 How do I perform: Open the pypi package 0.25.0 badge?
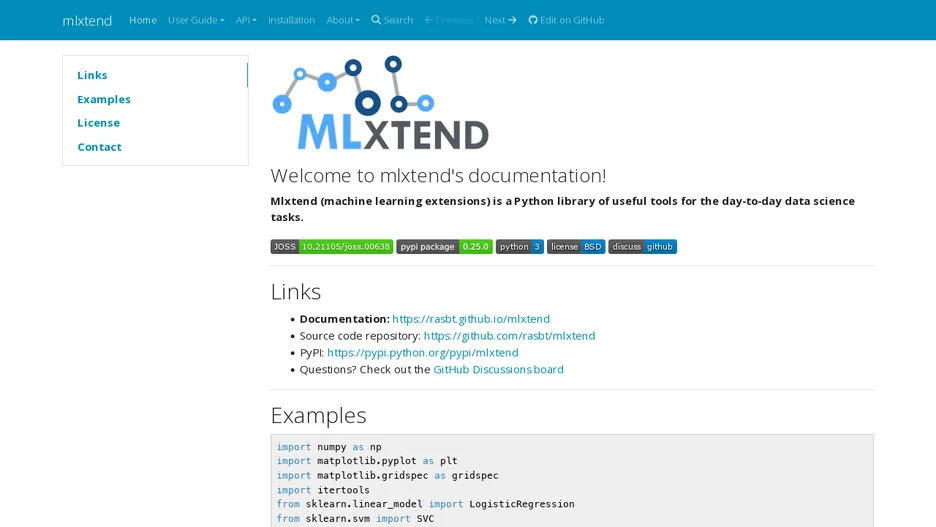pyautogui.click(x=444, y=246)
